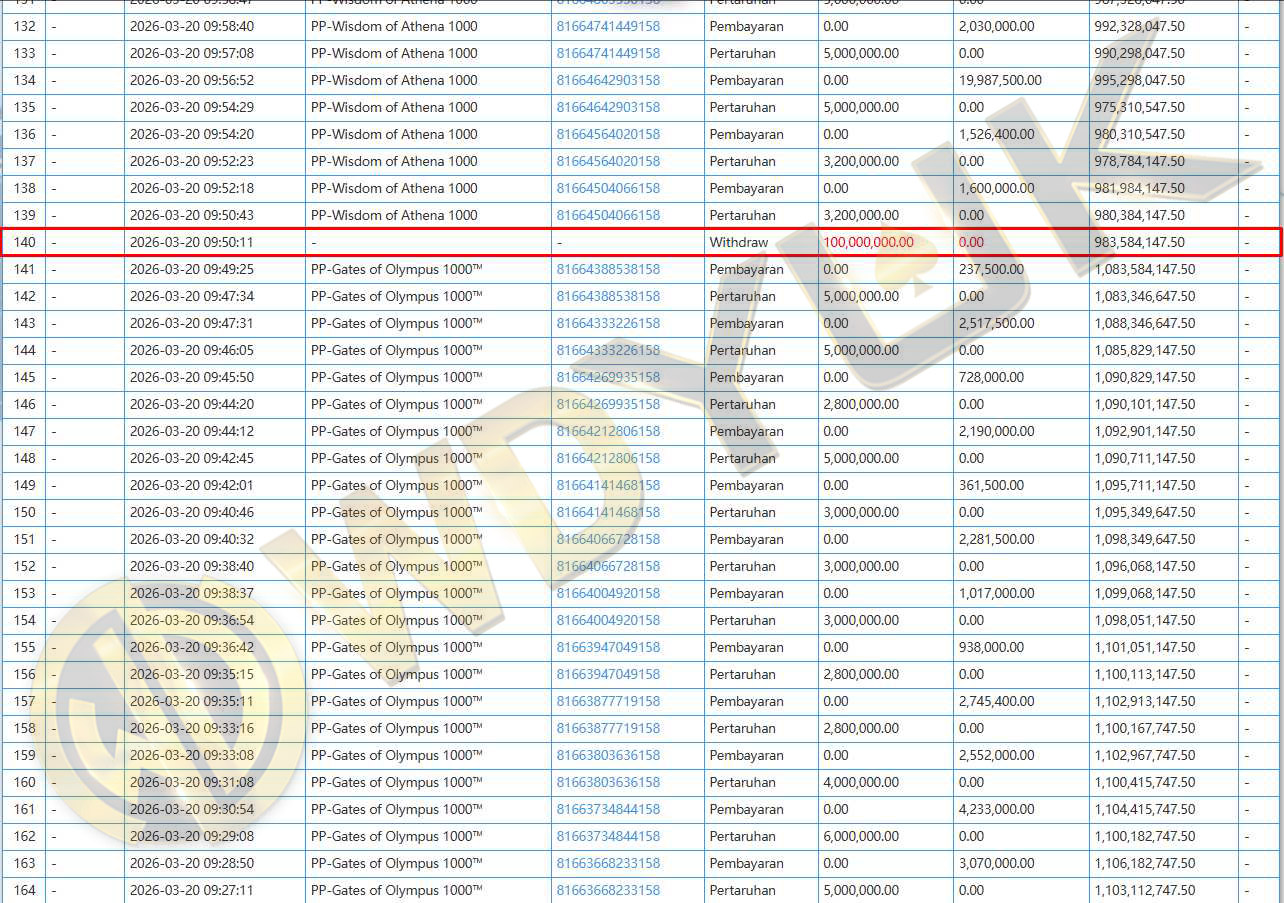Open link 81664269935158 in row 145
This screenshot has height=903, width=1284.
click(x=608, y=377)
